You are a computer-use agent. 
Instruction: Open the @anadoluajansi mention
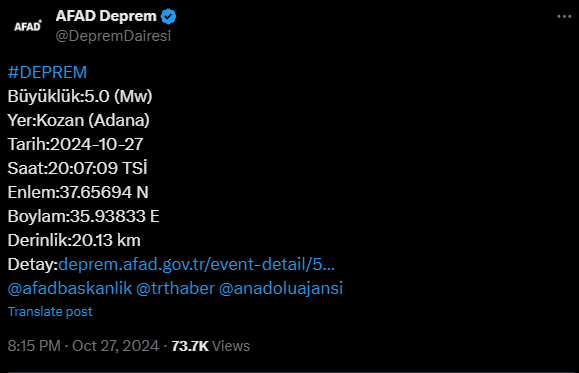pyautogui.click(x=281, y=288)
